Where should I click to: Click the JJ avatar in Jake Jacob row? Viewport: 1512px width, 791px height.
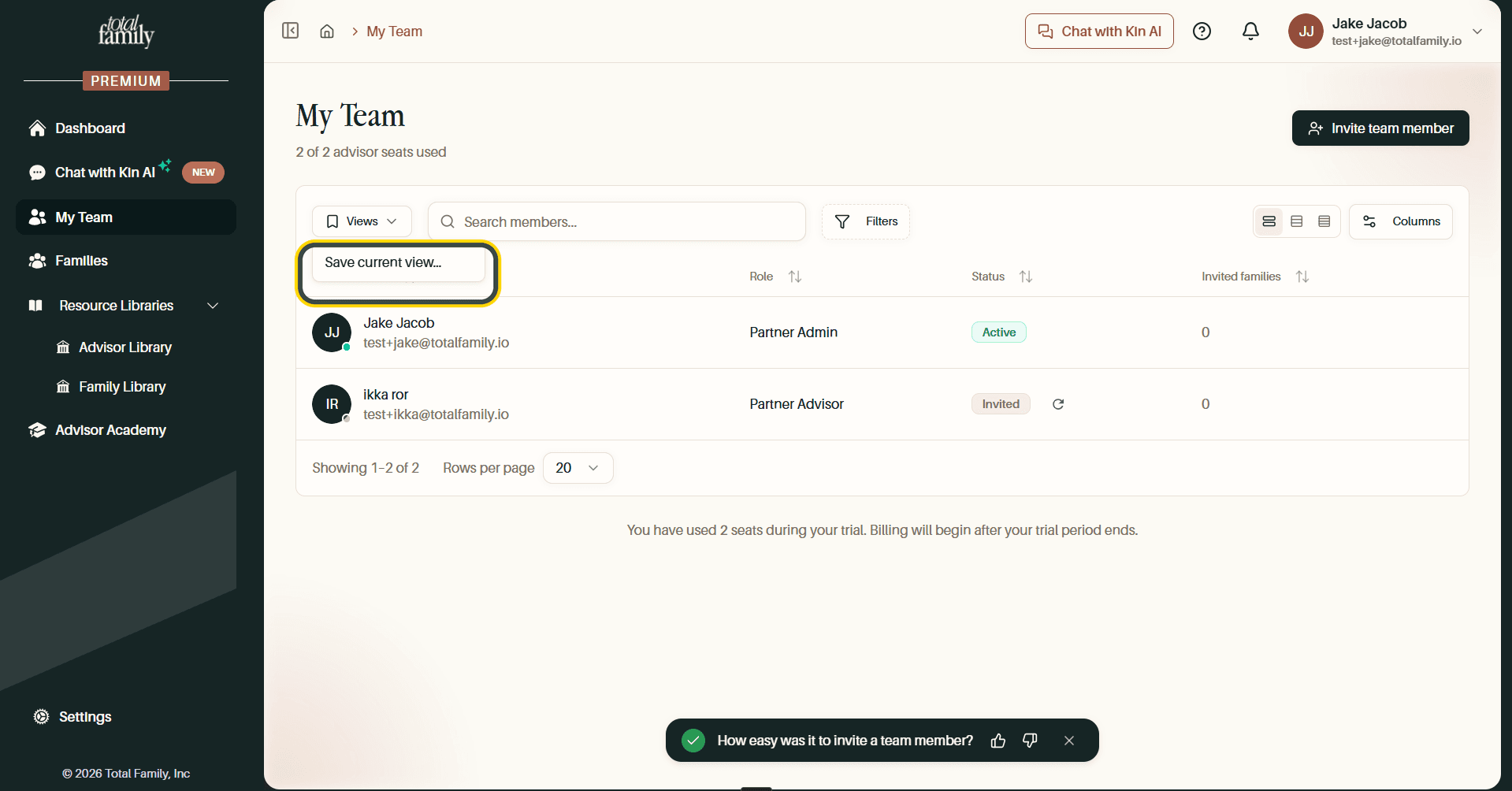pyautogui.click(x=332, y=332)
